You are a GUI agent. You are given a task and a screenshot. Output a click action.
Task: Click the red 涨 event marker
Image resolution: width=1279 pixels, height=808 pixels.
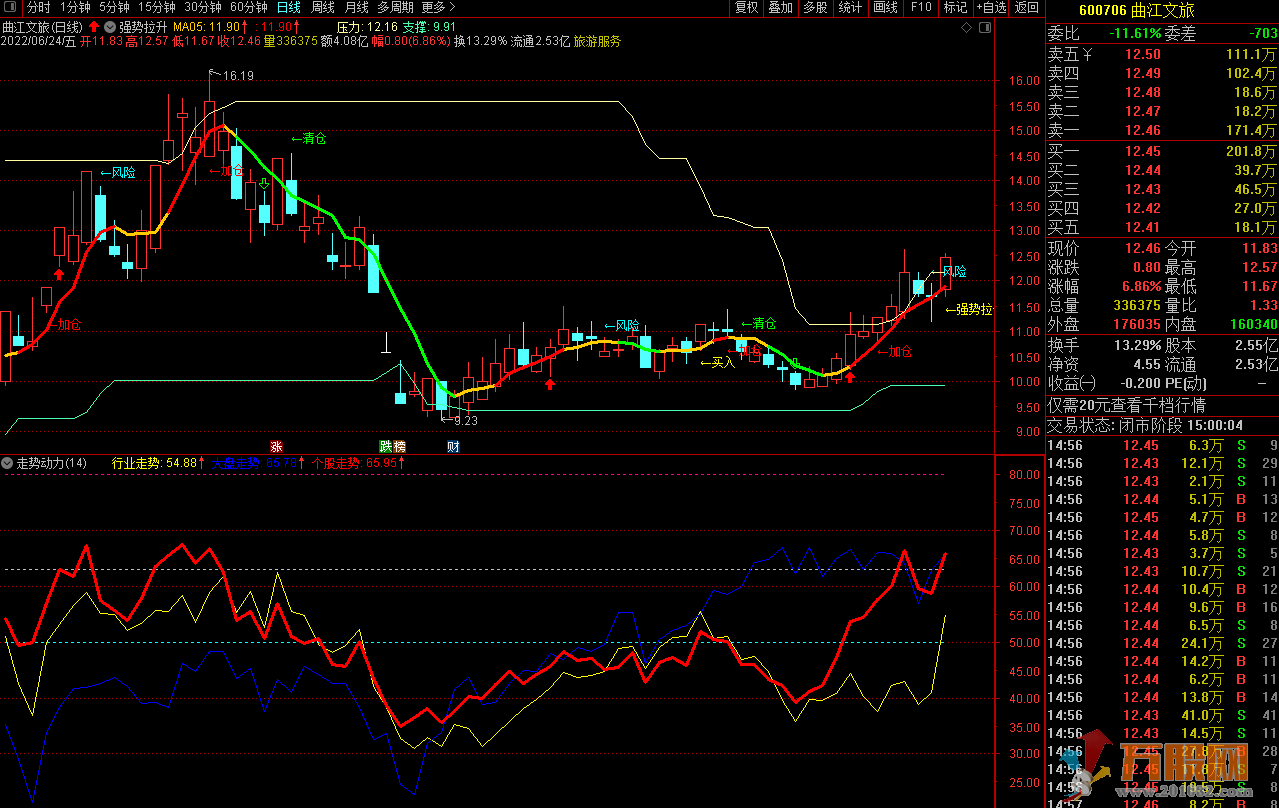coord(275,446)
